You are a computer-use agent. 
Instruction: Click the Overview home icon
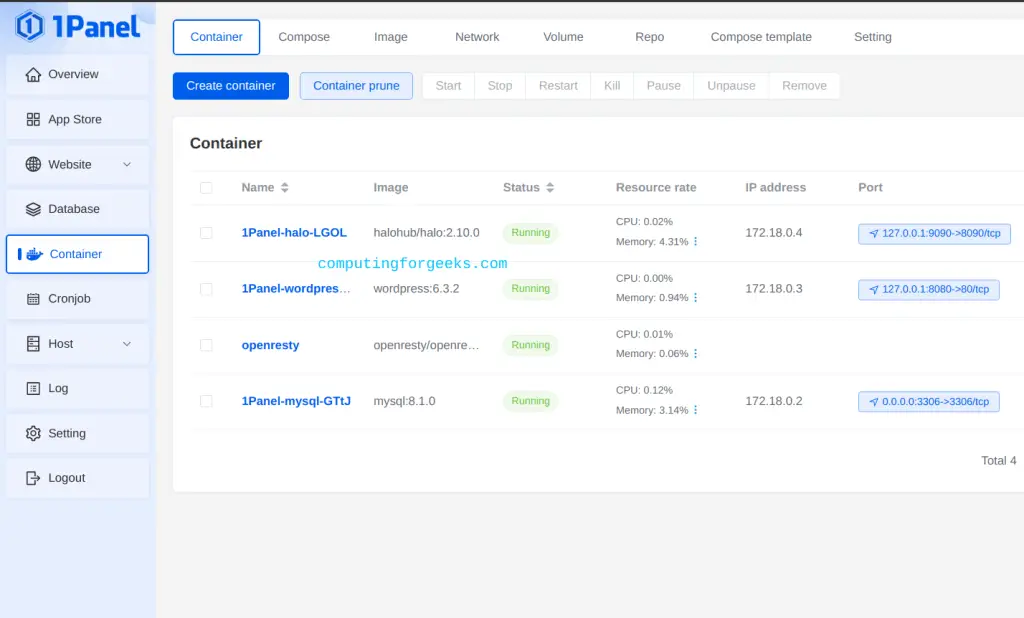click(x=33, y=74)
